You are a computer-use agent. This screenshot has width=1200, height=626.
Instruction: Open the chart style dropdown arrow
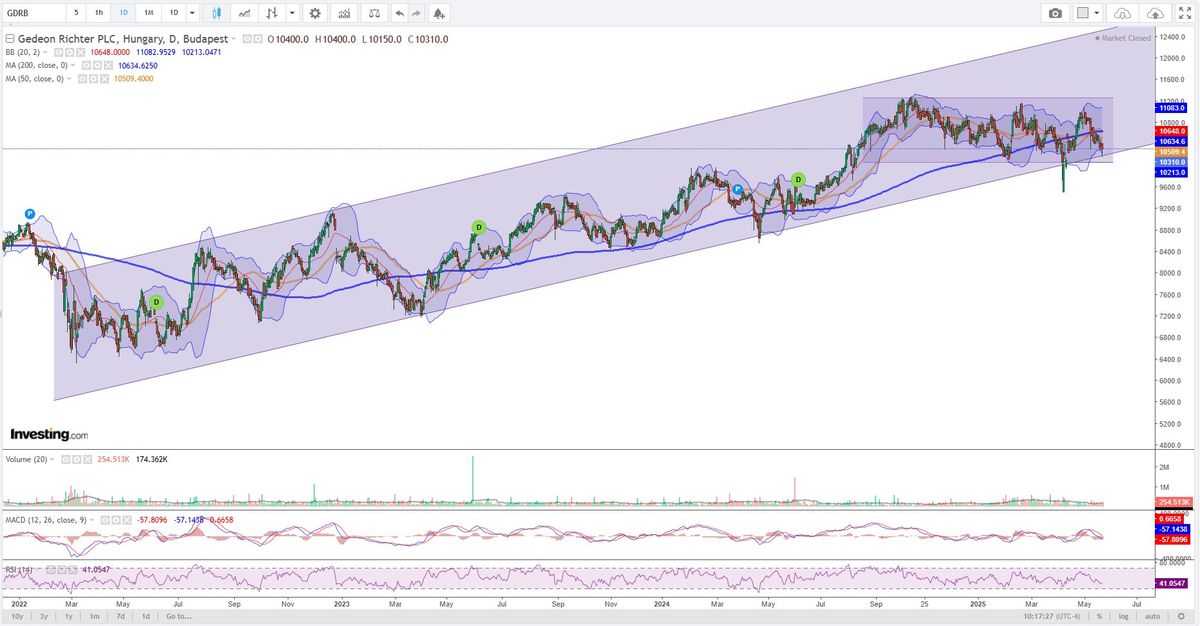[292, 13]
